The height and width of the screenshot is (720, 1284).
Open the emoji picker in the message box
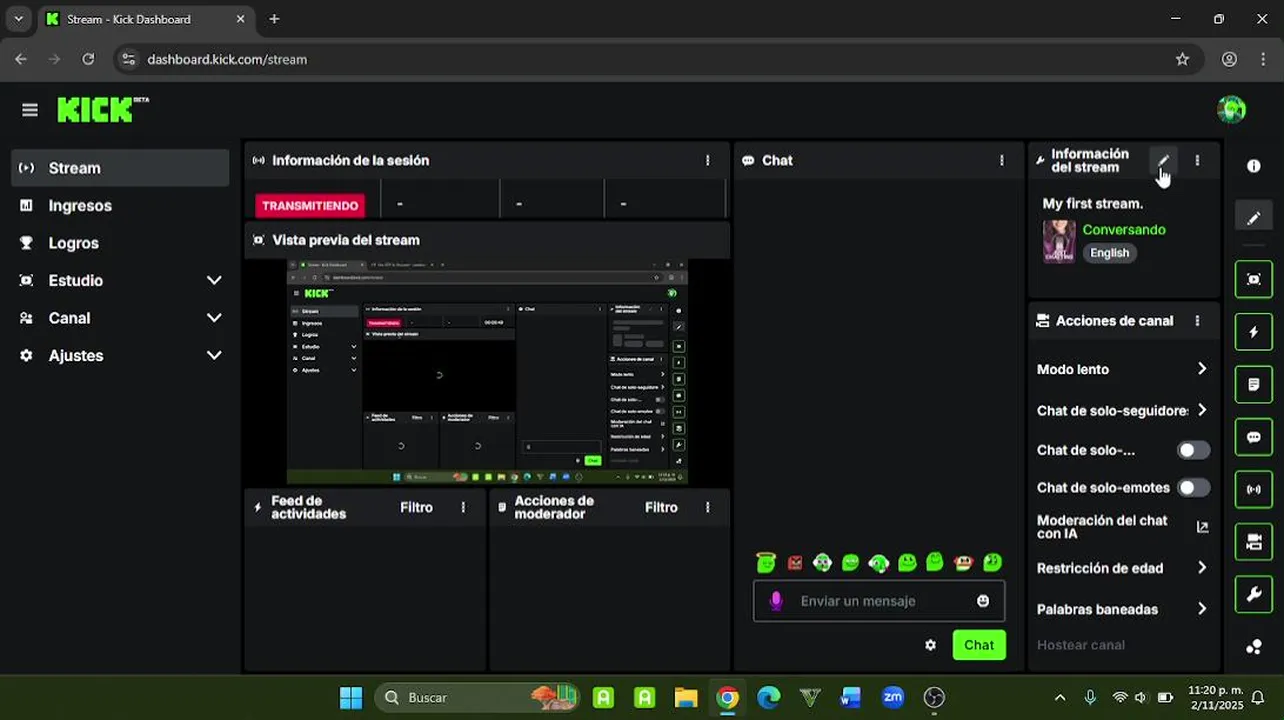[983, 601]
